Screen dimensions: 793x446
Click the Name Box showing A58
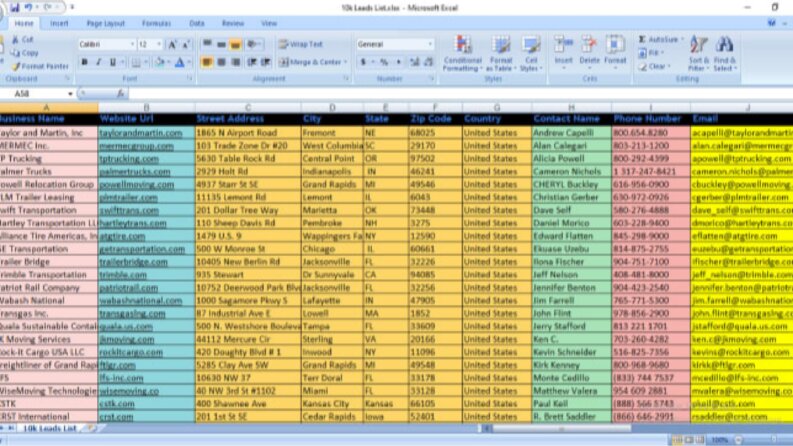(x=33, y=94)
